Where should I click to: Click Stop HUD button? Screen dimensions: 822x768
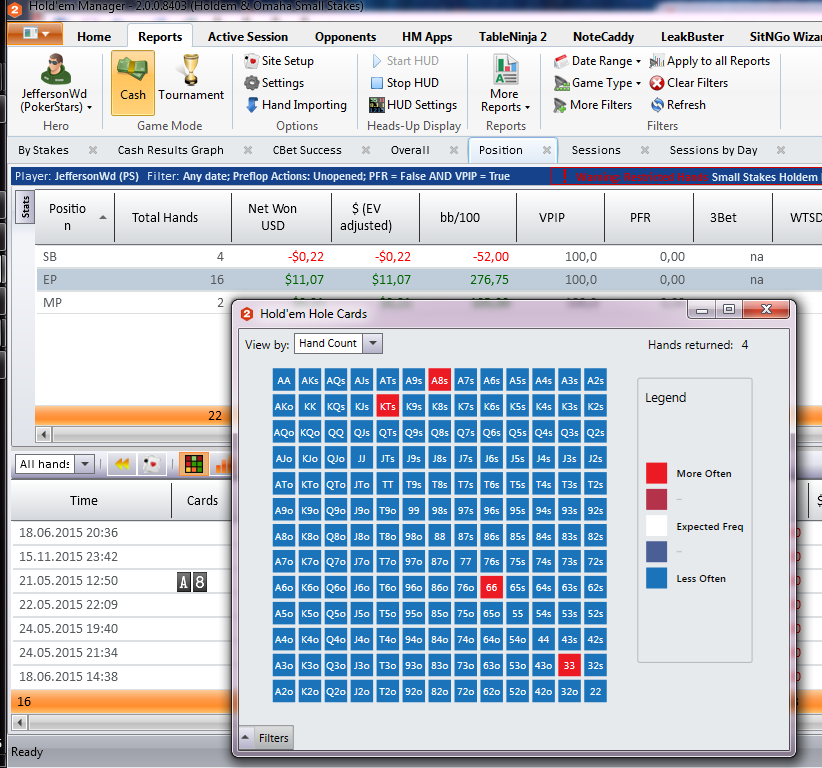click(404, 83)
